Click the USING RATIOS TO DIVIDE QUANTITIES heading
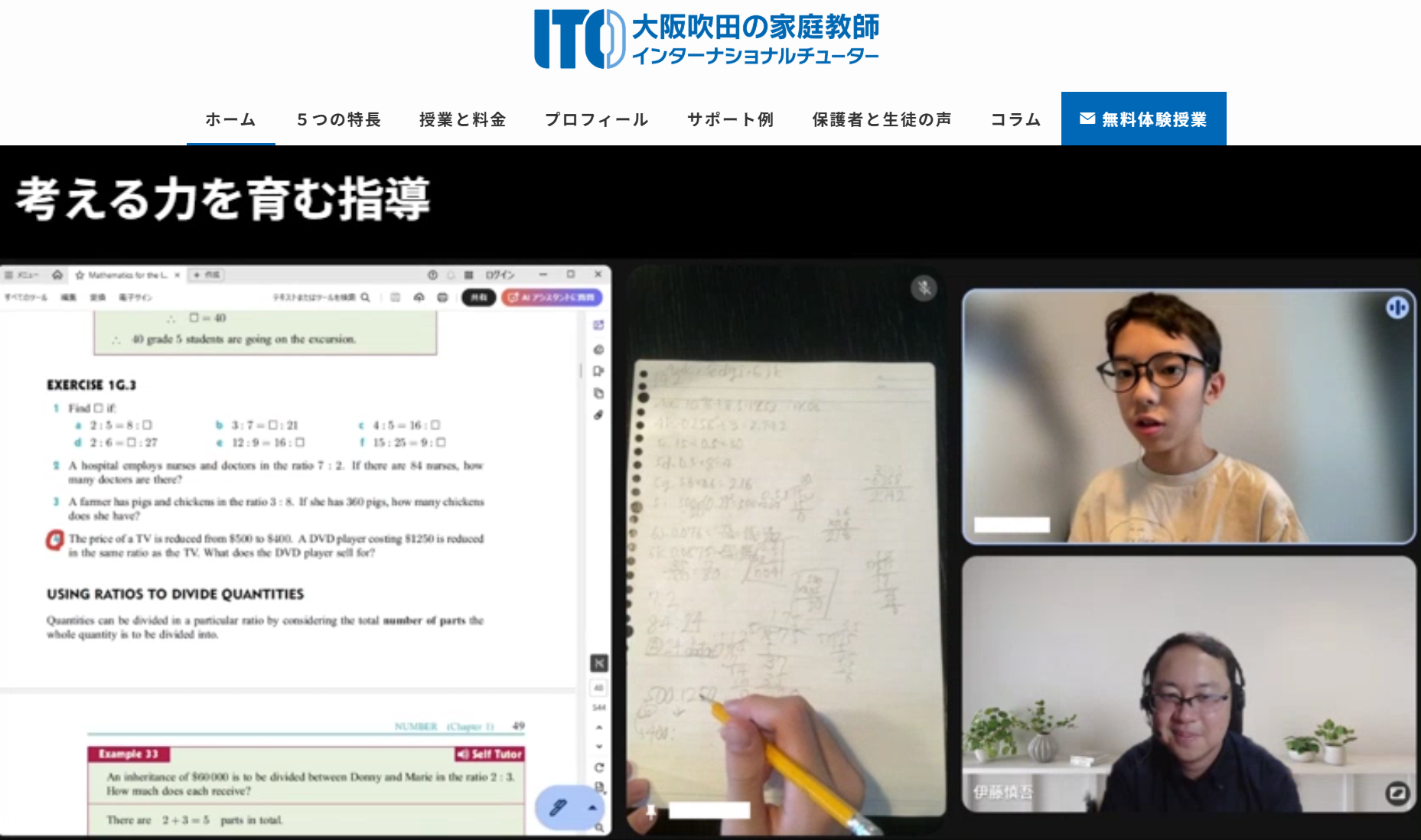Image resolution: width=1421 pixels, height=840 pixels. click(175, 594)
